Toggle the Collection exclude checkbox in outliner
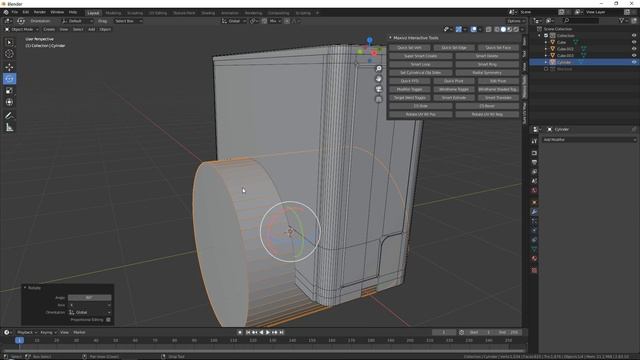 pos(546,36)
